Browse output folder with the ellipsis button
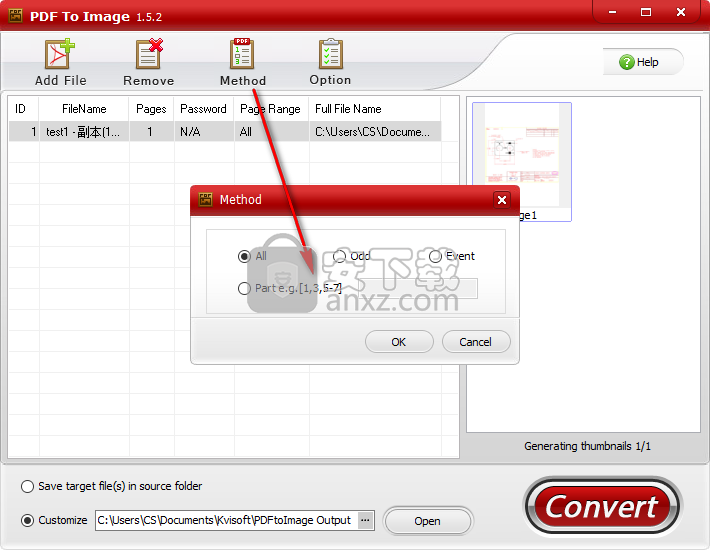710x550 pixels. click(365, 520)
